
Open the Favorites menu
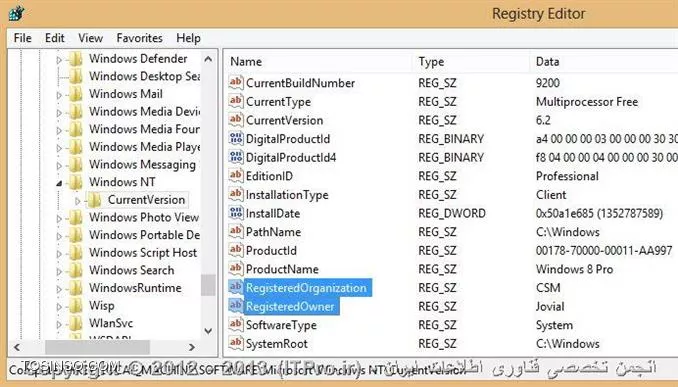point(139,38)
